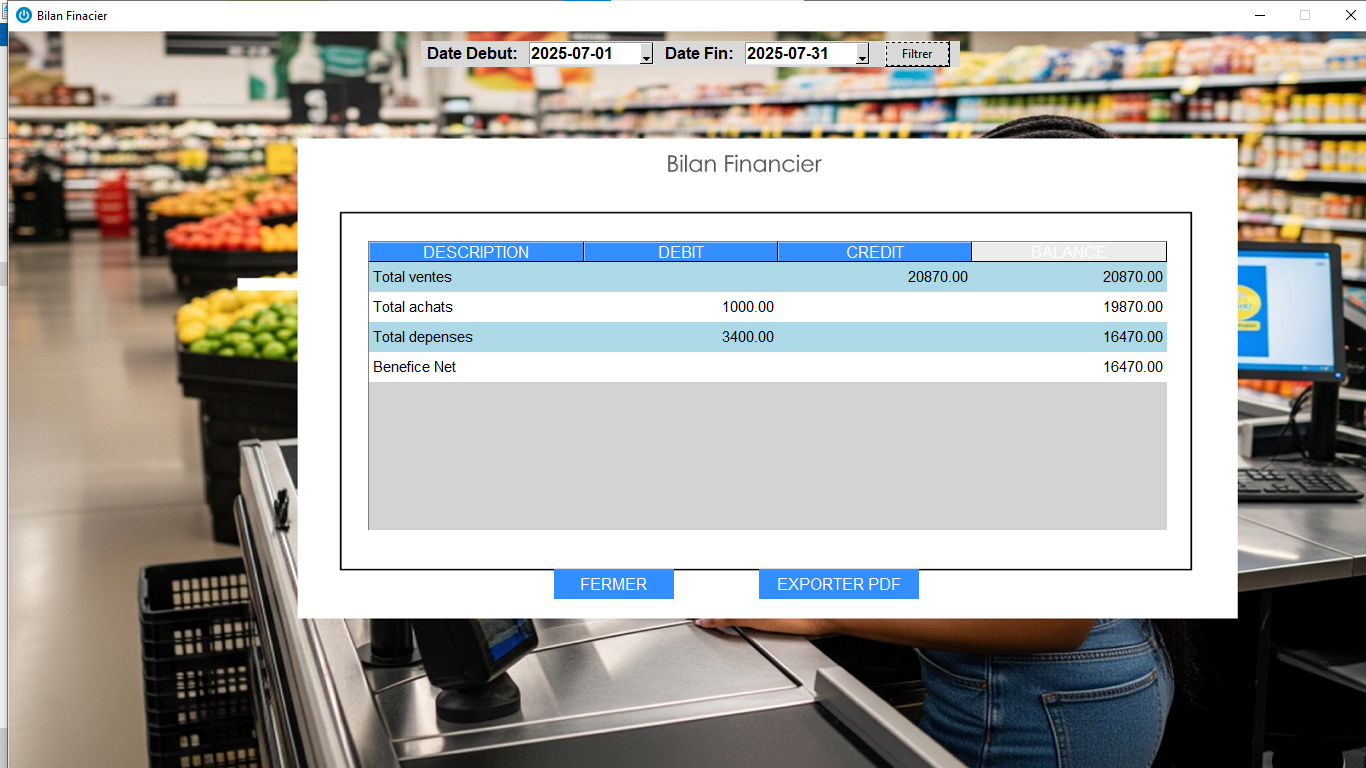The image size is (1366, 768).
Task: Click the BALANCE column header
Action: click(x=1068, y=252)
